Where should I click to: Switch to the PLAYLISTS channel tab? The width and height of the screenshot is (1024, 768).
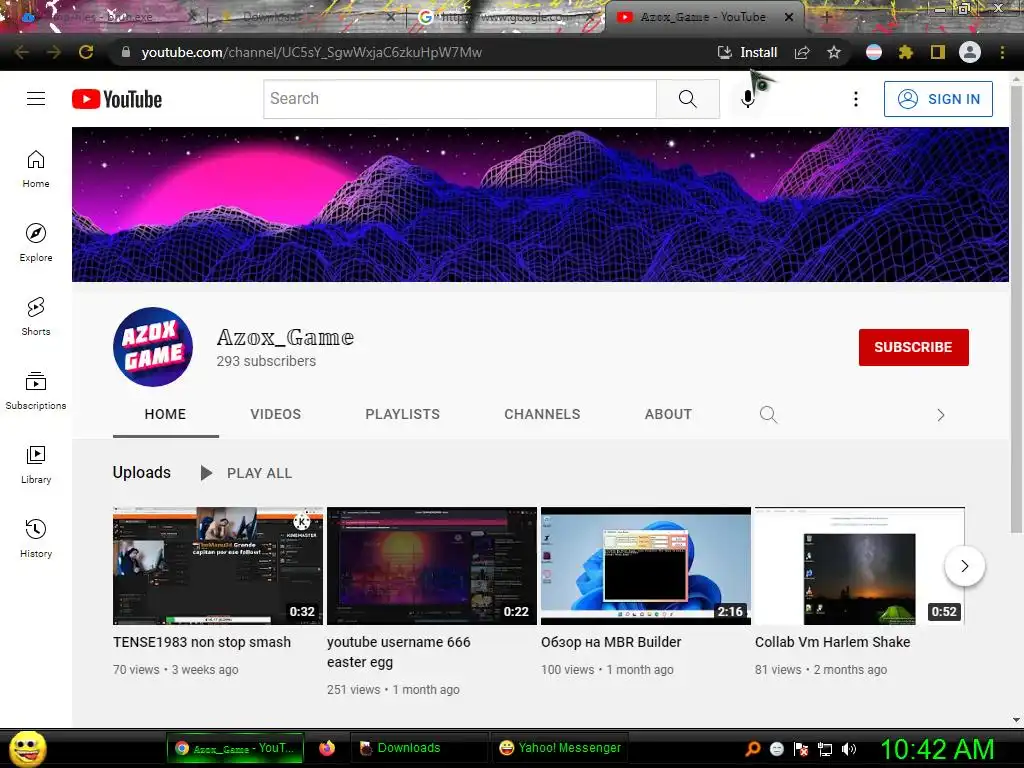402,414
